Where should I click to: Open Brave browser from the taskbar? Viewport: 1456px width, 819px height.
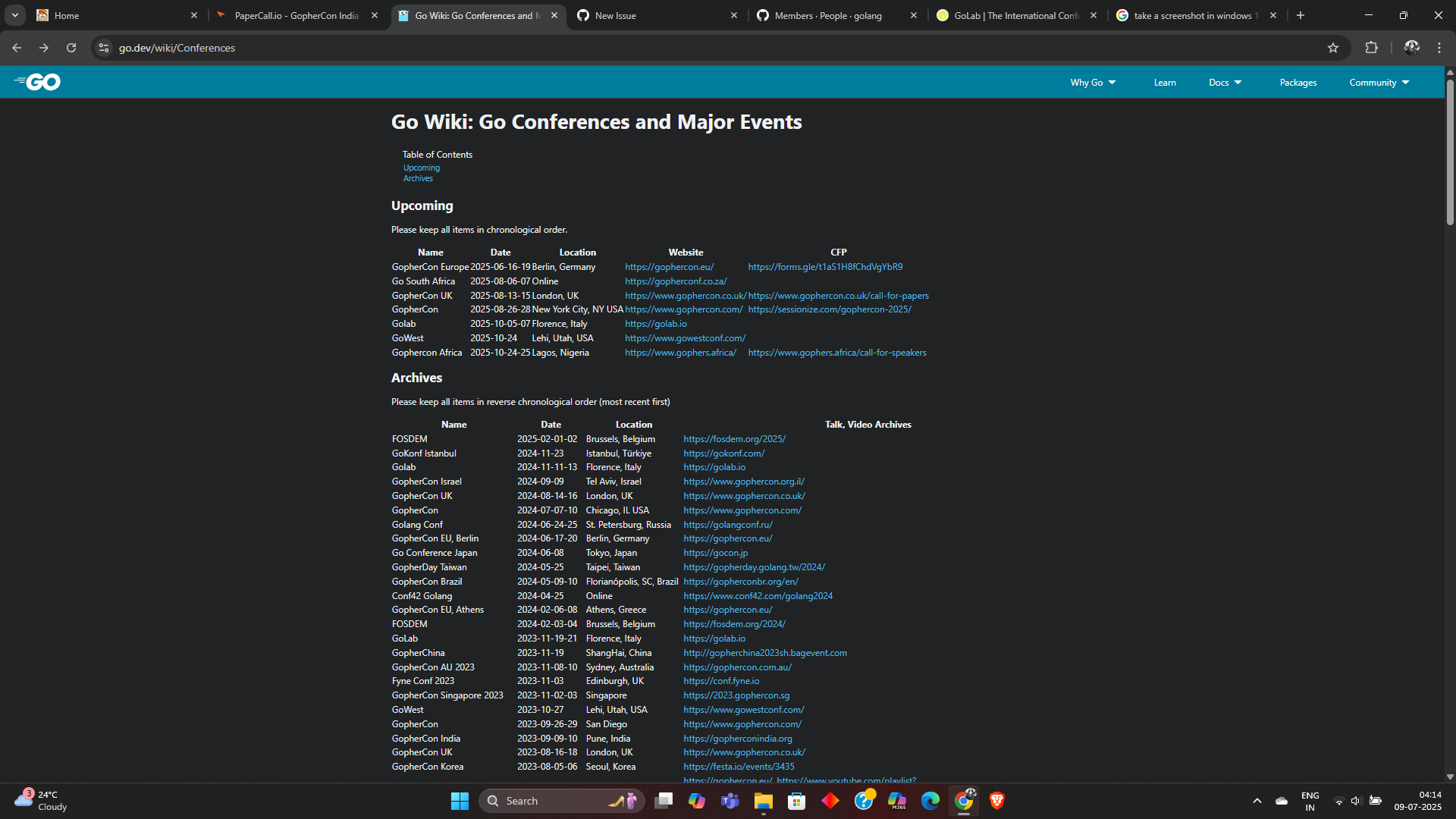pyautogui.click(x=996, y=801)
